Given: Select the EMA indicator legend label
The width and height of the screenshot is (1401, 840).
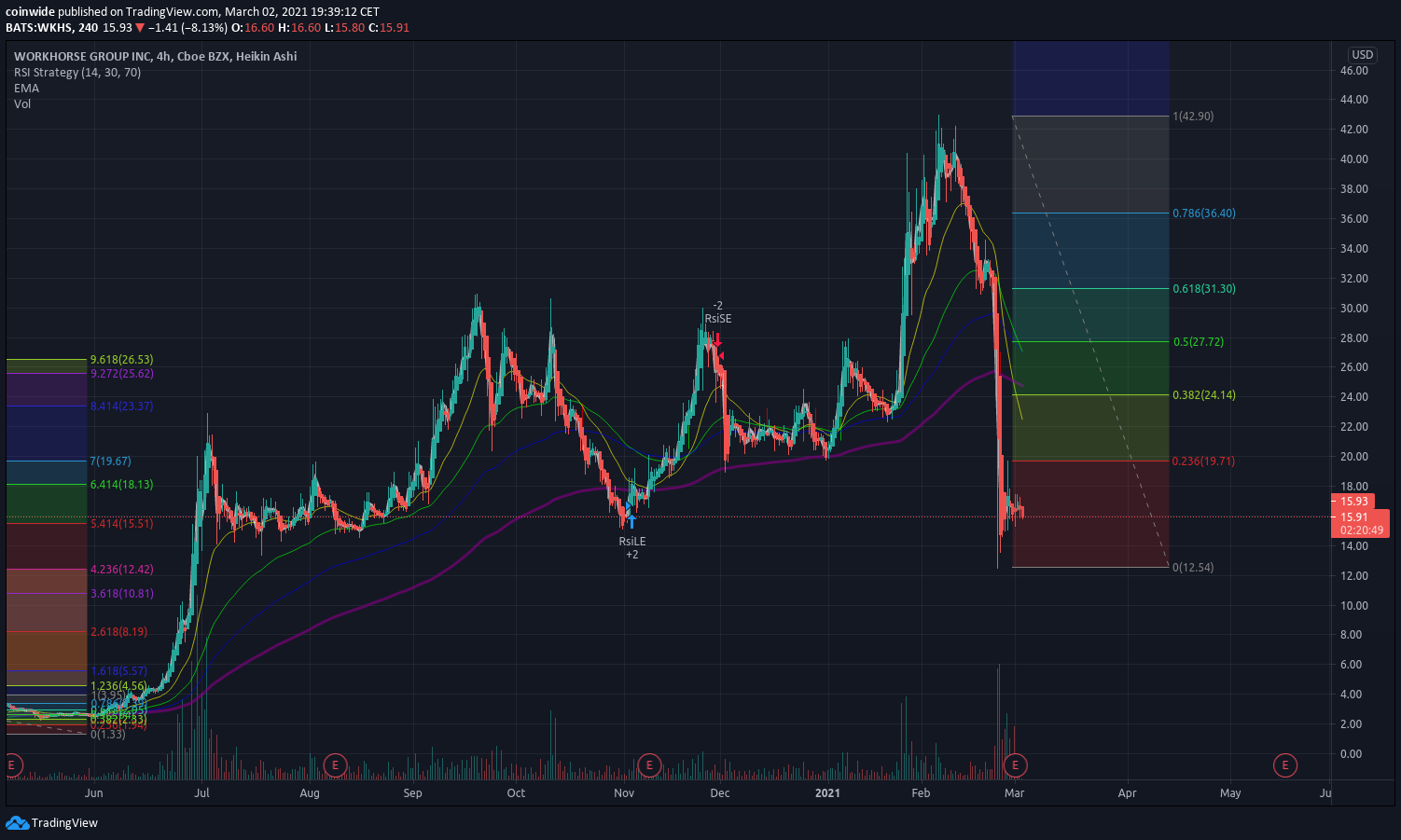Looking at the screenshot, I should pyautogui.click(x=26, y=88).
